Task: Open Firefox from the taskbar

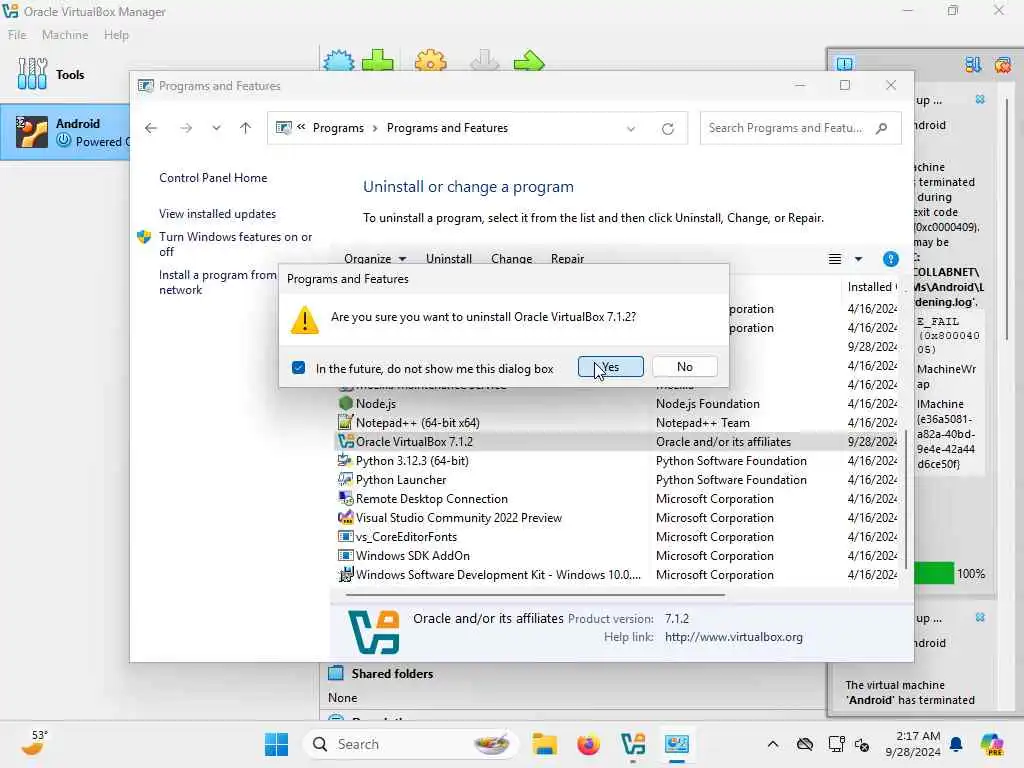Action: click(588, 744)
